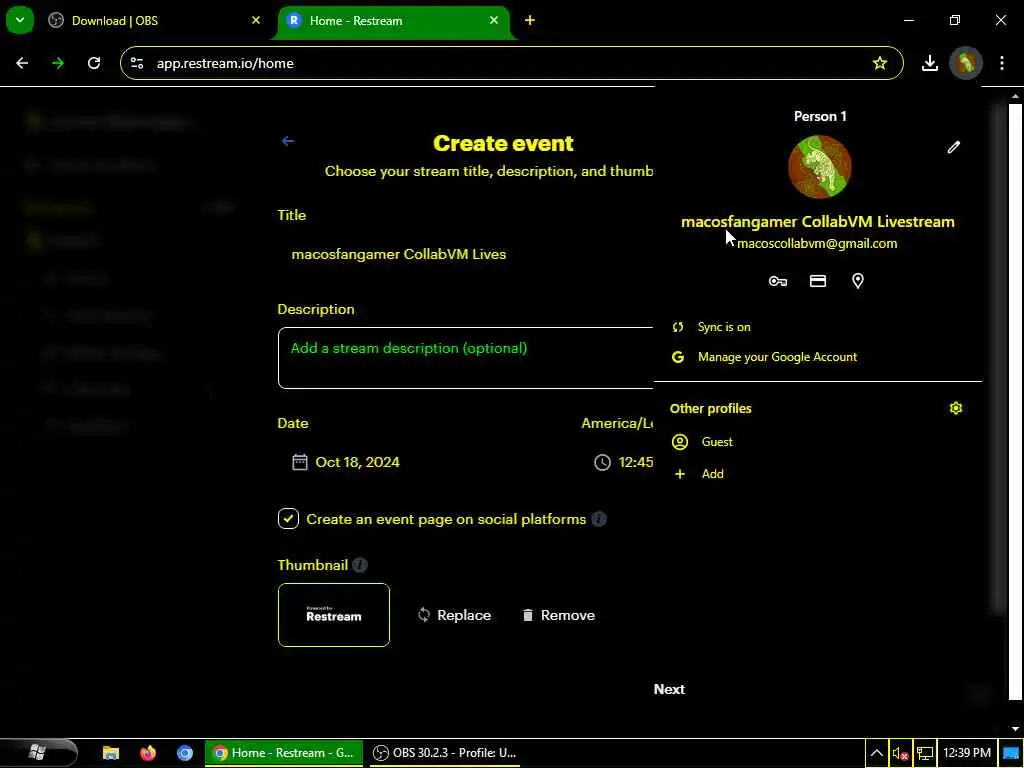The height and width of the screenshot is (768, 1024).
Task: Close the Download | OBS tab
Action: 255,21
